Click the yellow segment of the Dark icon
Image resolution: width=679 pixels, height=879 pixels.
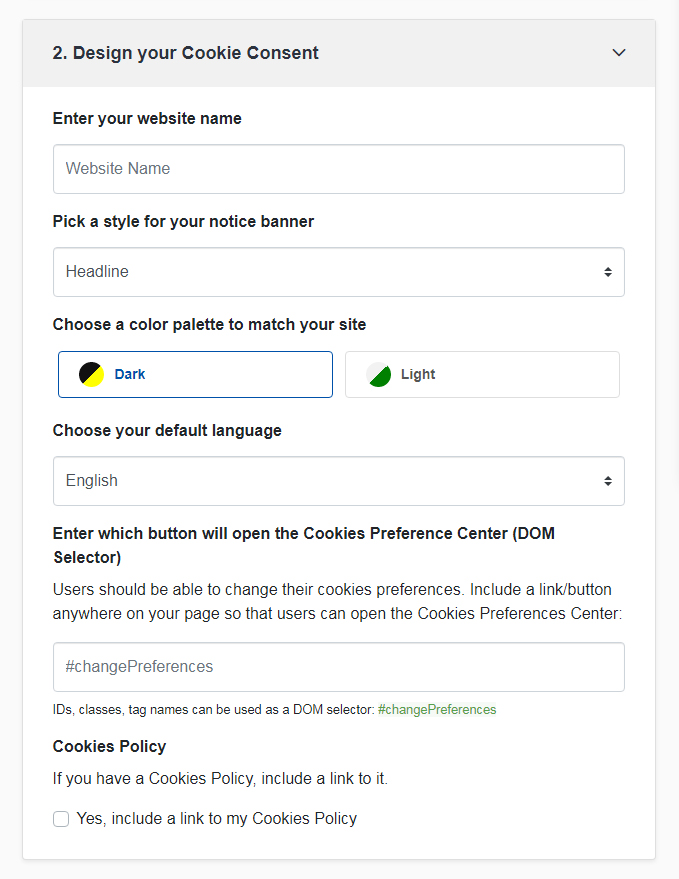click(96, 380)
